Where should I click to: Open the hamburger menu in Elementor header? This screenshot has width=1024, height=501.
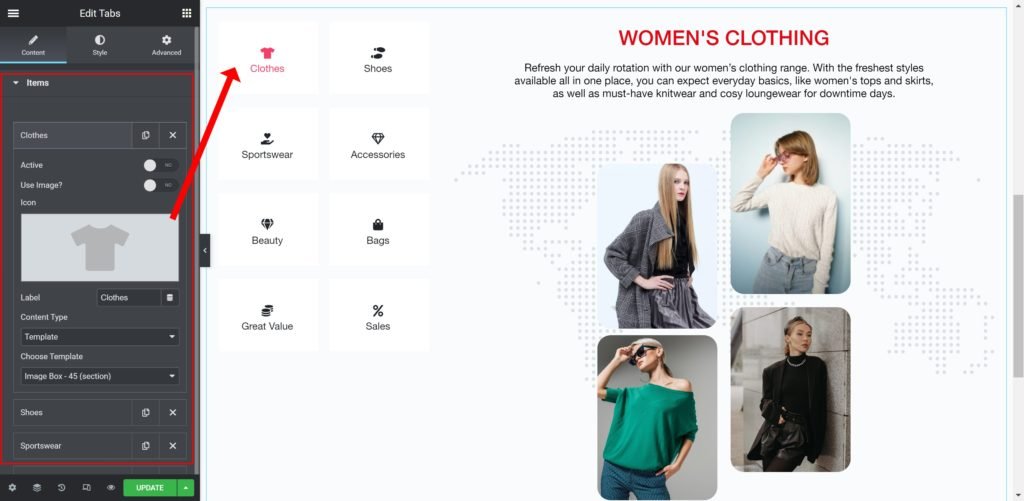pyautogui.click(x=13, y=13)
